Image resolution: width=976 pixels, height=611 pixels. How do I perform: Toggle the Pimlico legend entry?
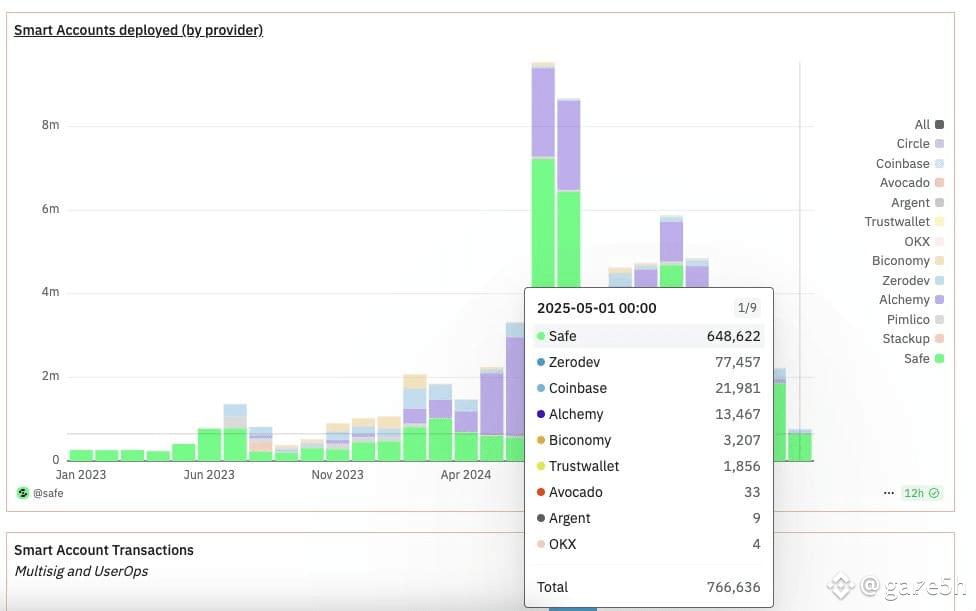915,319
